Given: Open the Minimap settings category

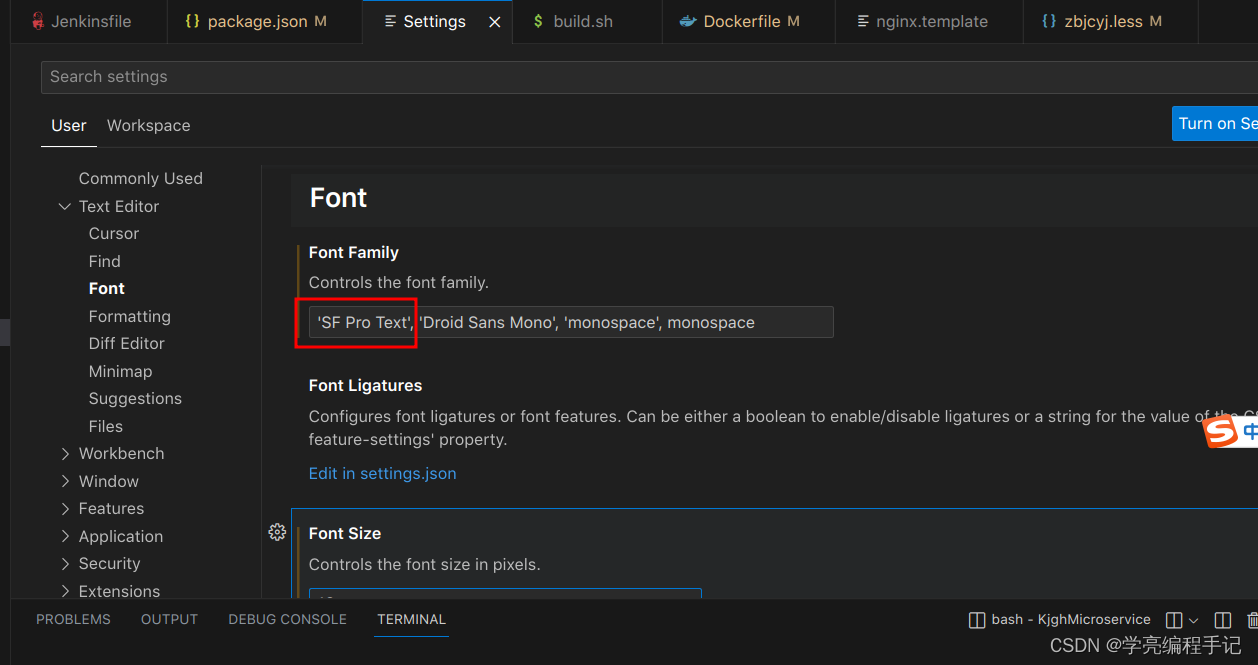Looking at the screenshot, I should [121, 371].
